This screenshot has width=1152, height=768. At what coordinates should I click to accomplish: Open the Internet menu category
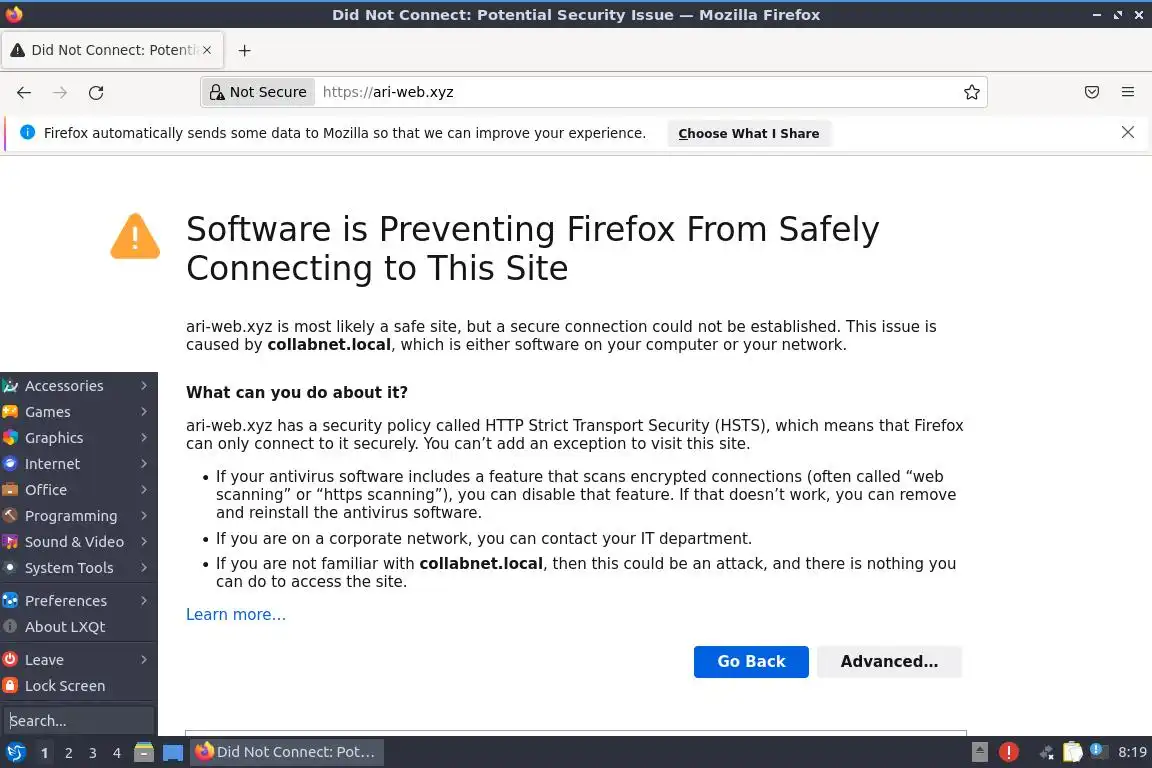point(79,464)
